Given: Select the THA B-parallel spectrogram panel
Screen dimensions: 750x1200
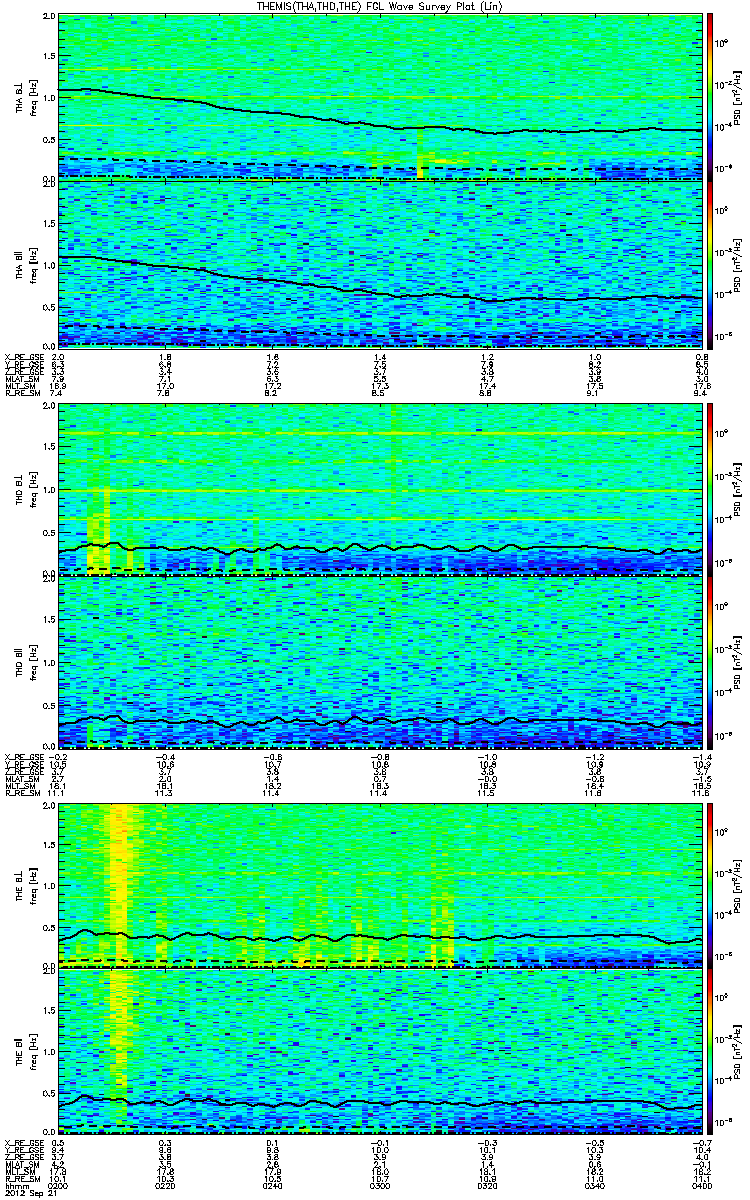Looking at the screenshot, I should pos(380,264).
